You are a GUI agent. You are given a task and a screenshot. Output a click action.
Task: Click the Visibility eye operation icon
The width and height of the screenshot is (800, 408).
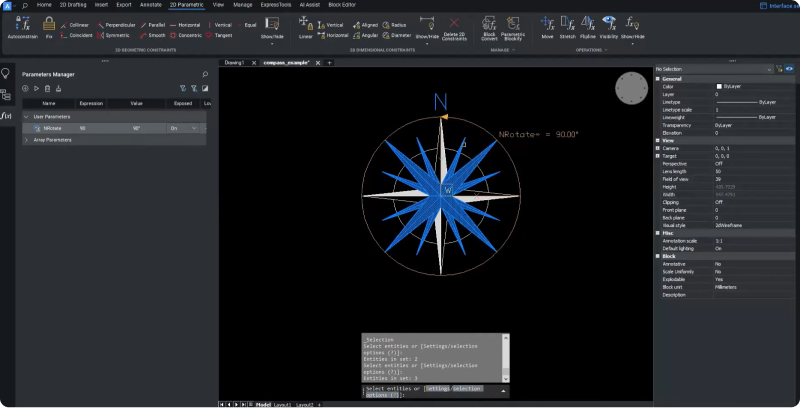(608, 24)
